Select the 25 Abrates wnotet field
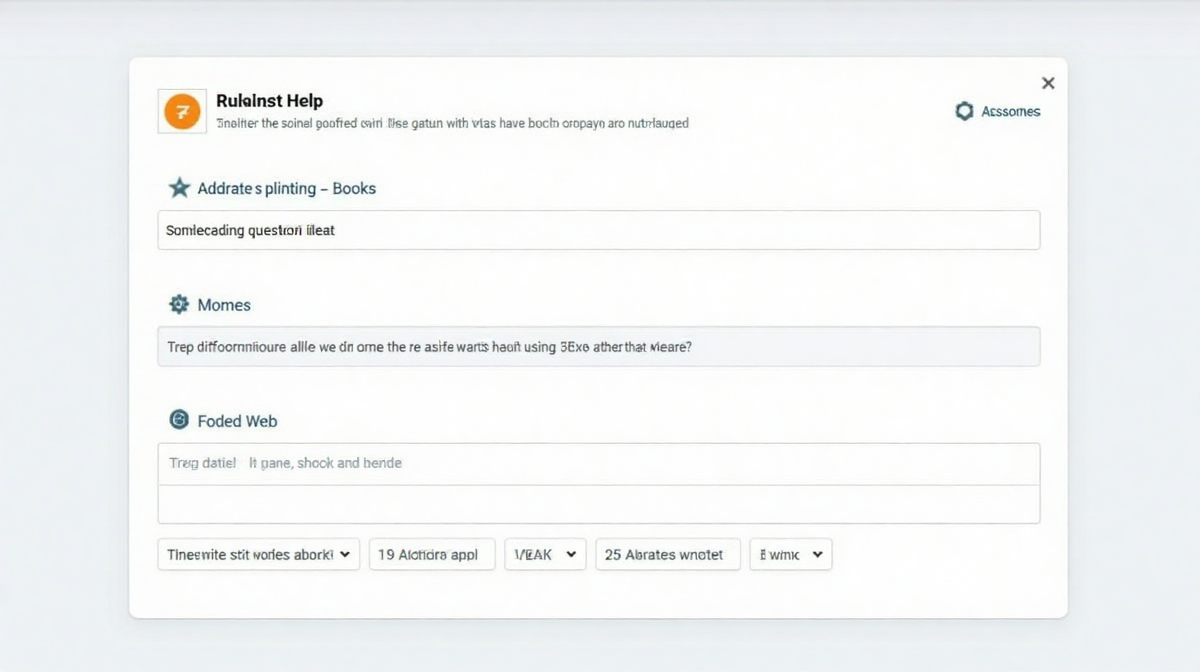This screenshot has width=1200, height=672. 667,554
